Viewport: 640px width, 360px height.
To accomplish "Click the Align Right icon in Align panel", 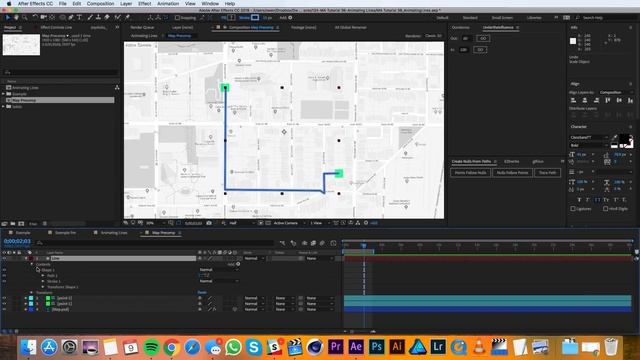I will click(x=596, y=100).
